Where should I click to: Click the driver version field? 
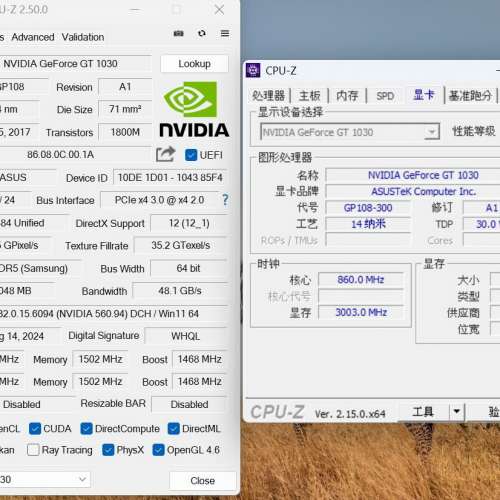(x=113, y=314)
